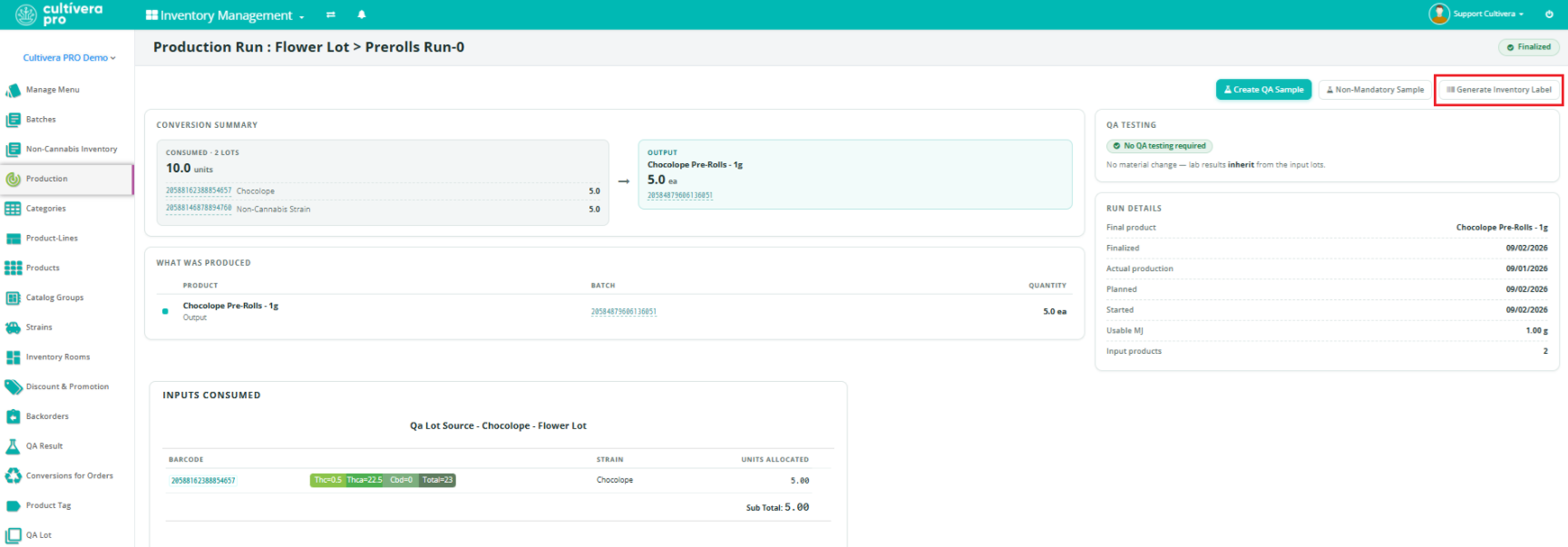
Task: Click the swap arrows icon in header
Action: (331, 15)
